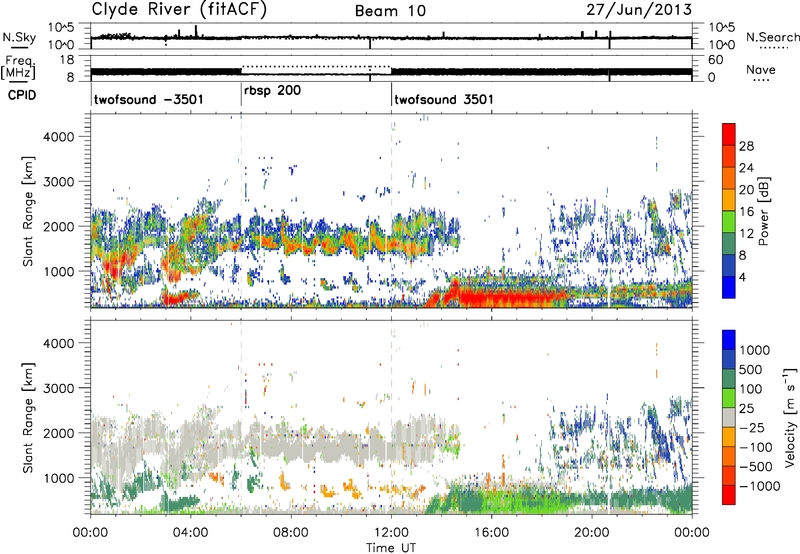Click the '4' tick on the power scale
Viewport: 800px width, 554px height.
click(x=743, y=277)
